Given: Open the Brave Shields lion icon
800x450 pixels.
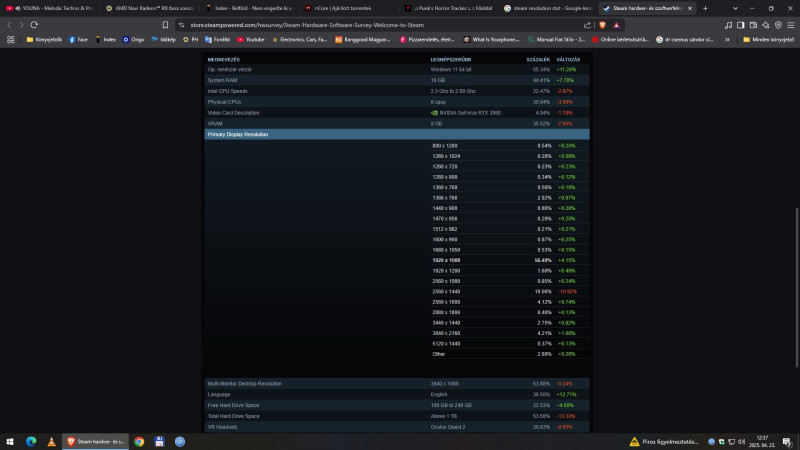Looking at the screenshot, I should 603,25.
